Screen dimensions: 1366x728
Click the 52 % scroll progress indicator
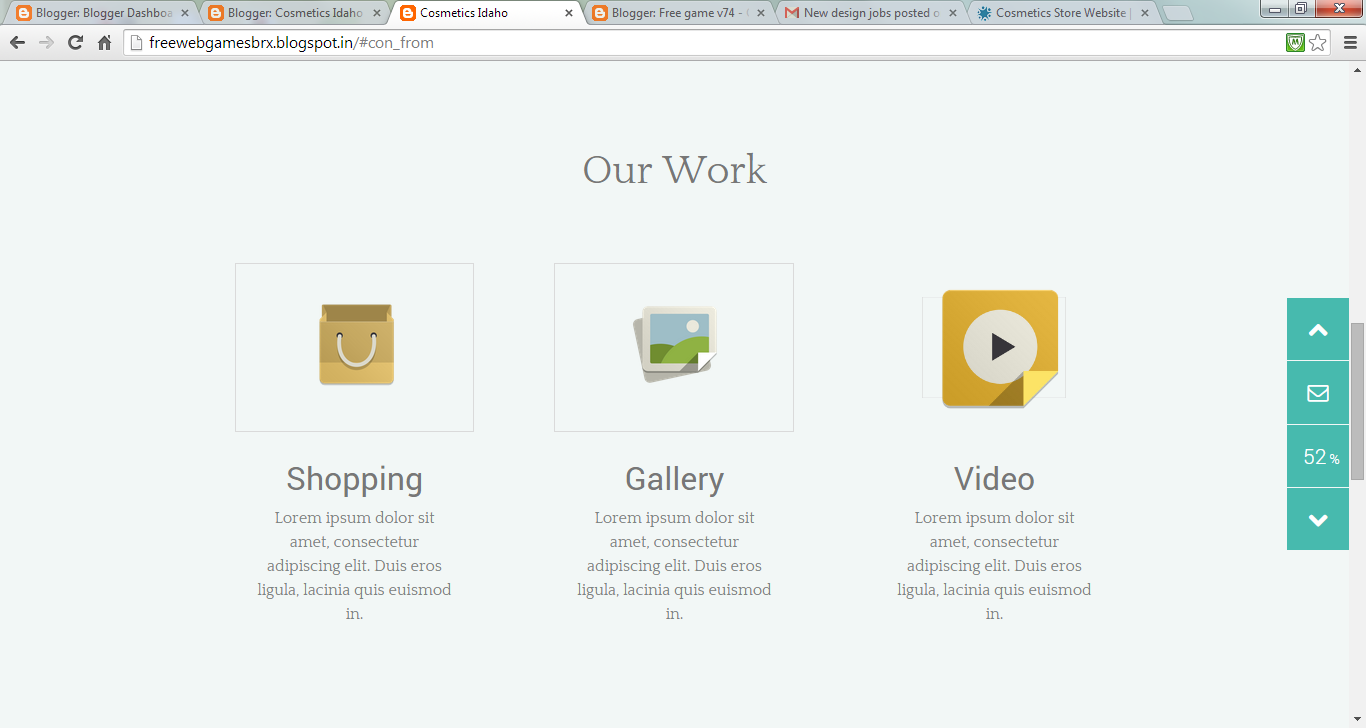click(1318, 456)
